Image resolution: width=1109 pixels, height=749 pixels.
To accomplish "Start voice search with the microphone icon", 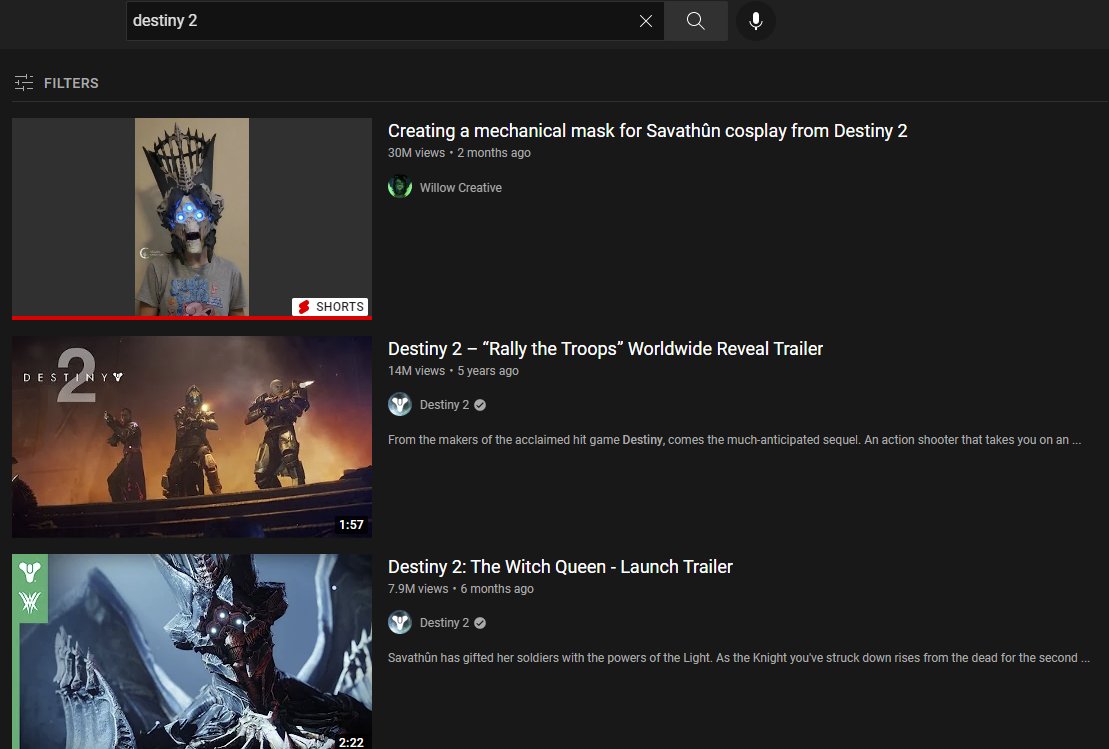I will pos(755,21).
